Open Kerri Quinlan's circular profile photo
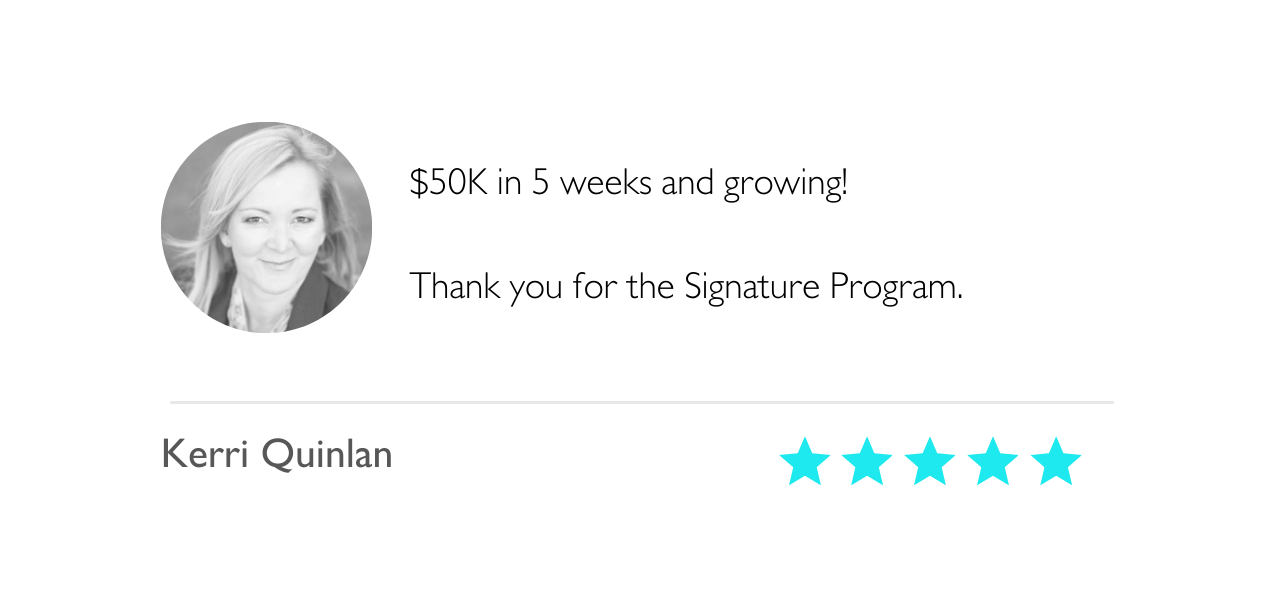The height and width of the screenshot is (602, 1263). [x=266, y=227]
